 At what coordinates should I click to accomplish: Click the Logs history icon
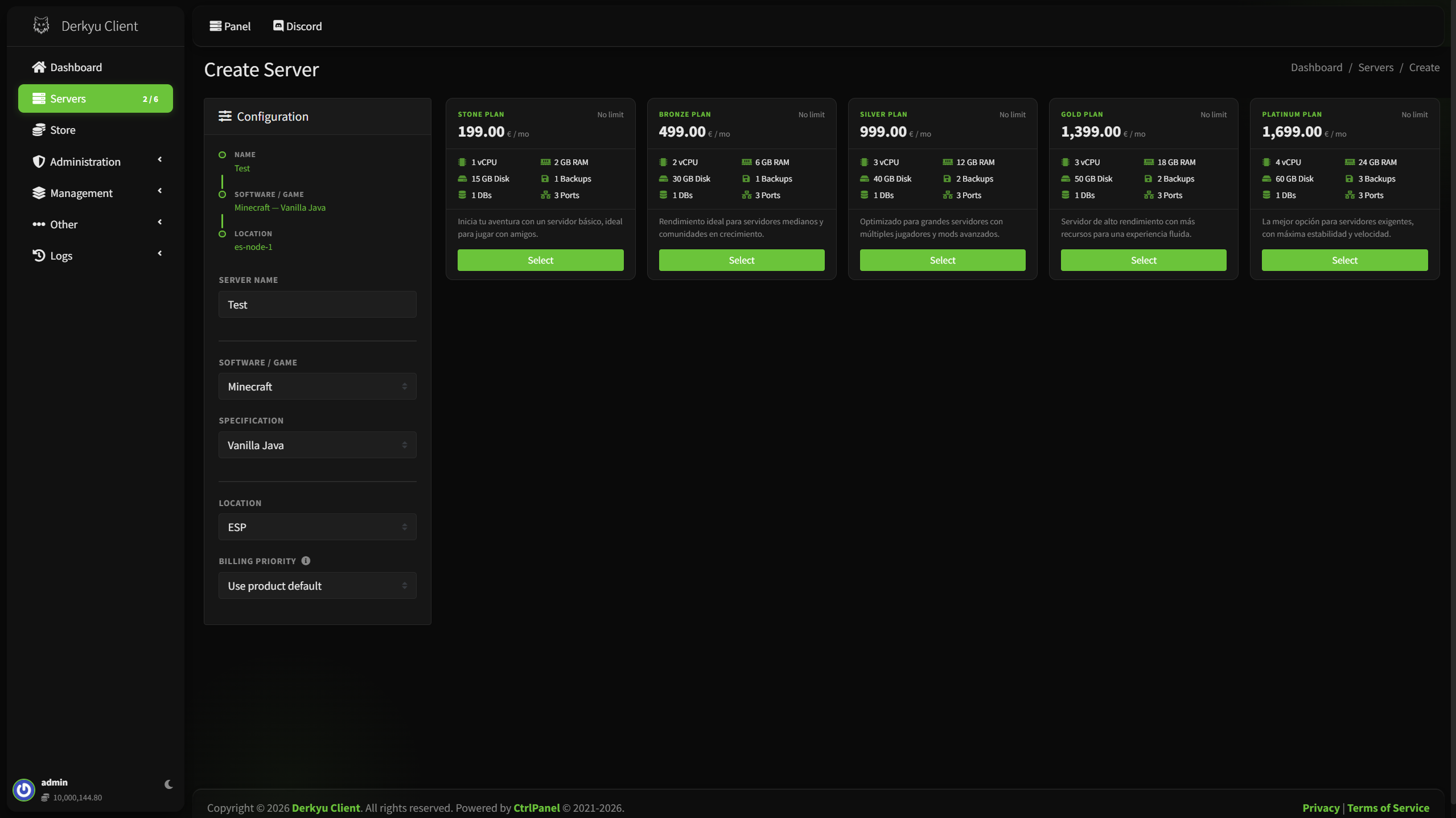[x=39, y=256]
